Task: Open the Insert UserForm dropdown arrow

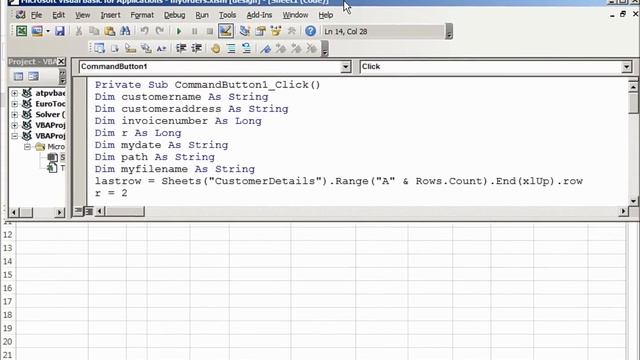Action: pyautogui.click(x=48, y=31)
